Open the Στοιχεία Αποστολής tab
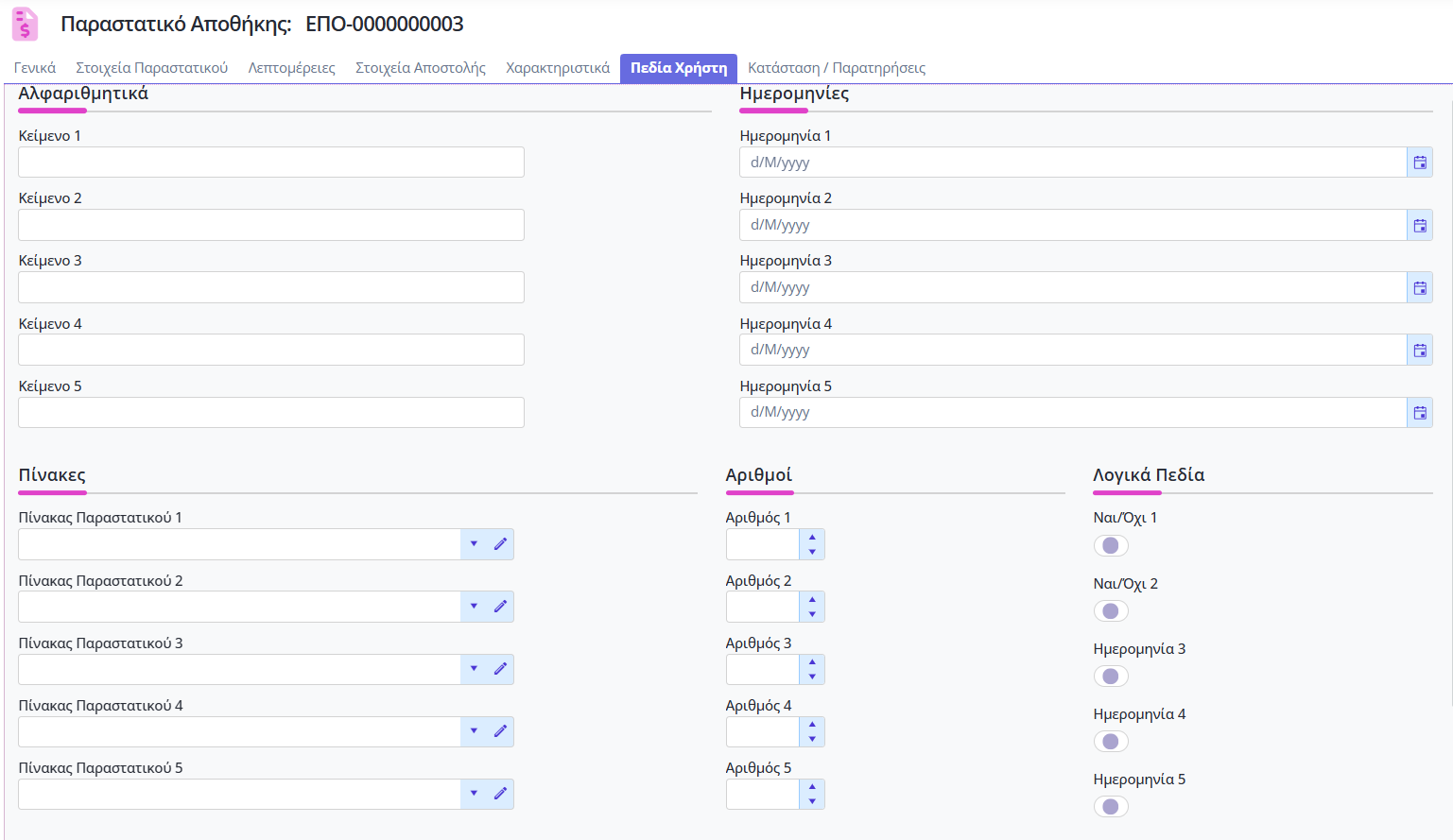1453x840 pixels. pos(420,68)
